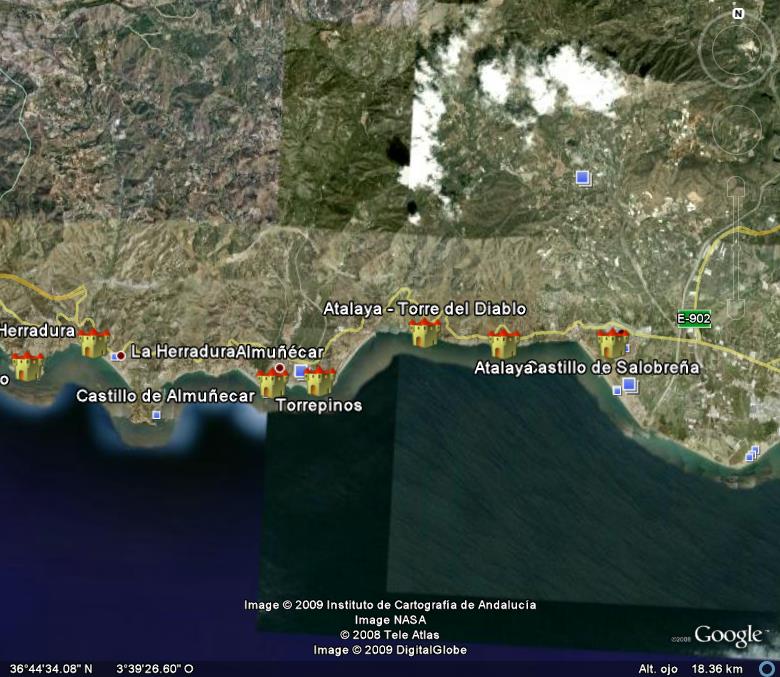This screenshot has height=677, width=780.
Task: Select the castle marker left of La Herradura dot
Action: [94, 342]
